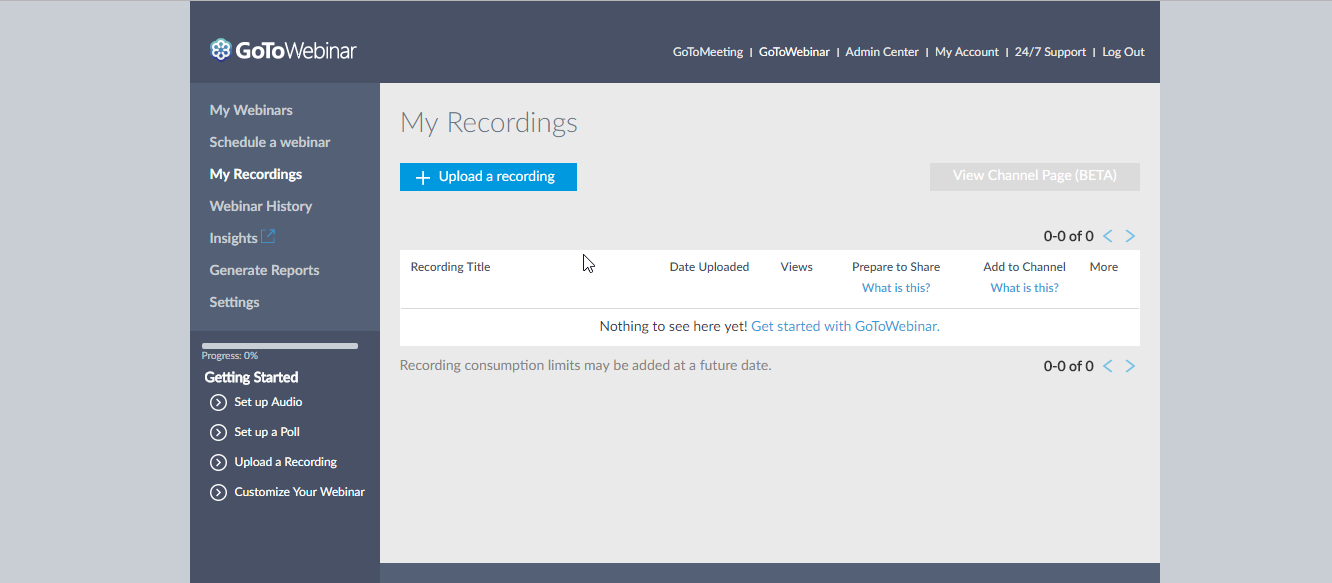Screen dimensions: 1332x583
Task: Click Get started with GoToWebinar link
Action: 845,326
